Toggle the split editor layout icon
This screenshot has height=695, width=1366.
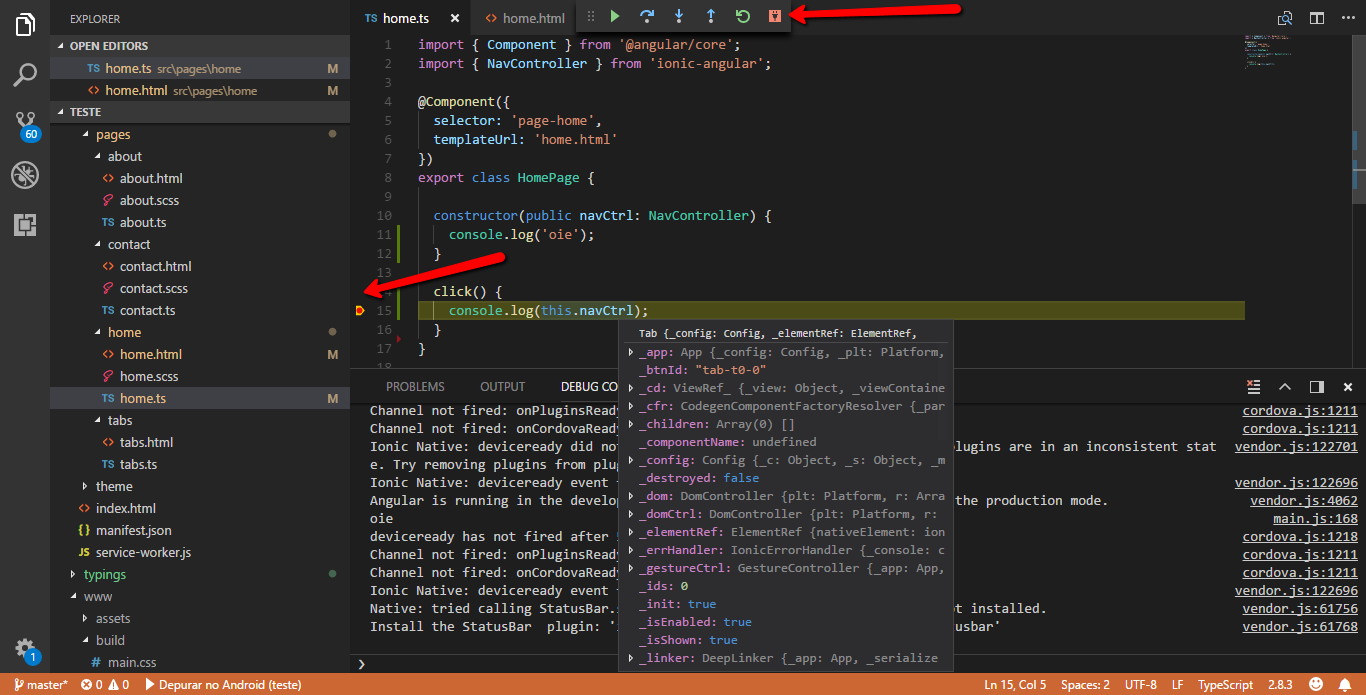click(x=1317, y=18)
